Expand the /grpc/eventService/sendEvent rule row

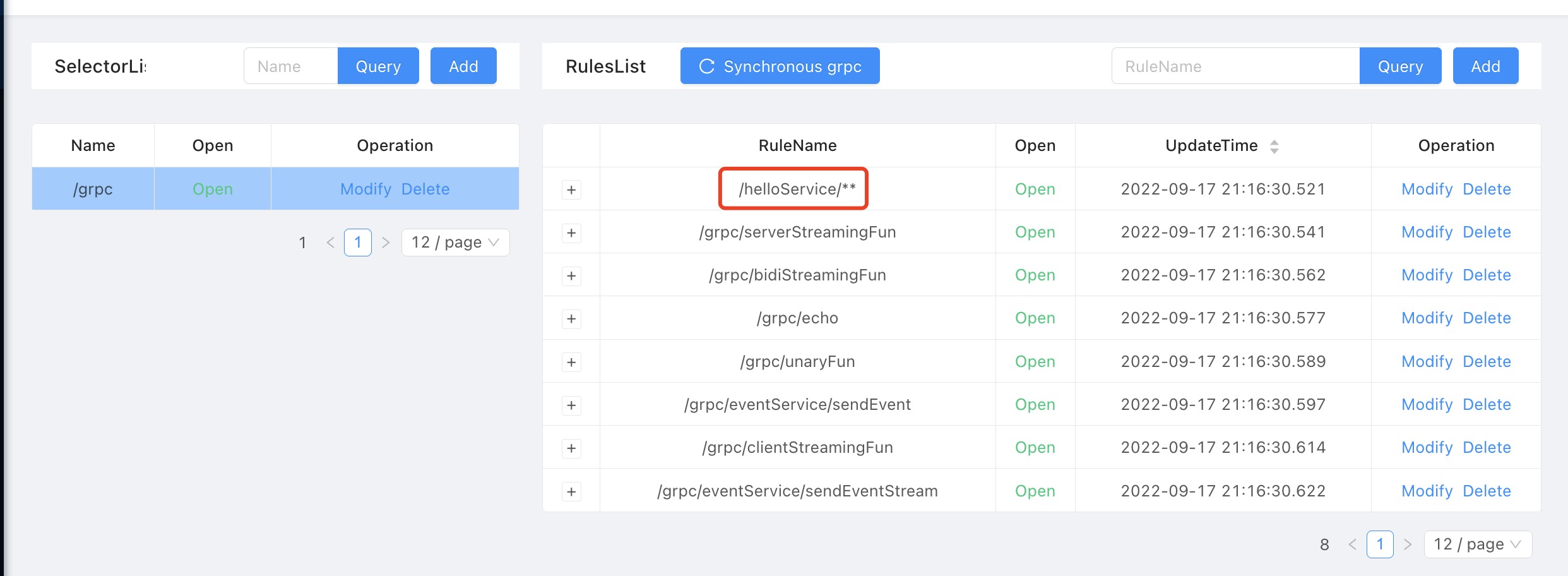point(571,405)
